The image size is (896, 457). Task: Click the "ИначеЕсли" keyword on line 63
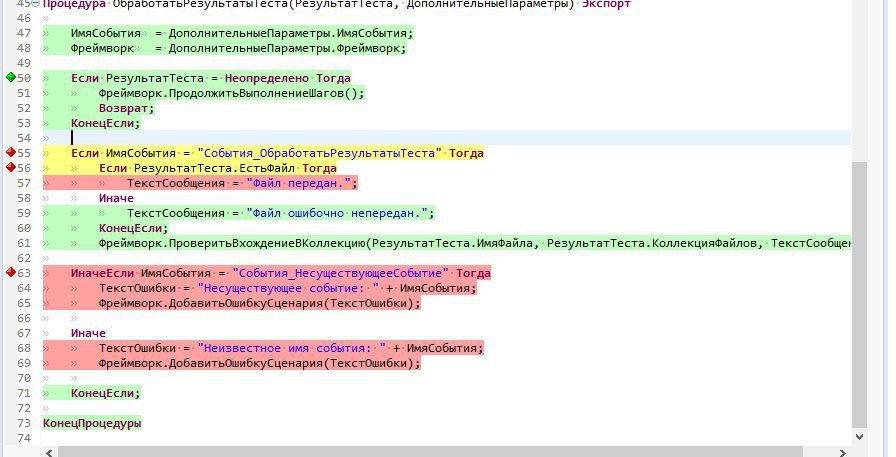[x=102, y=273]
